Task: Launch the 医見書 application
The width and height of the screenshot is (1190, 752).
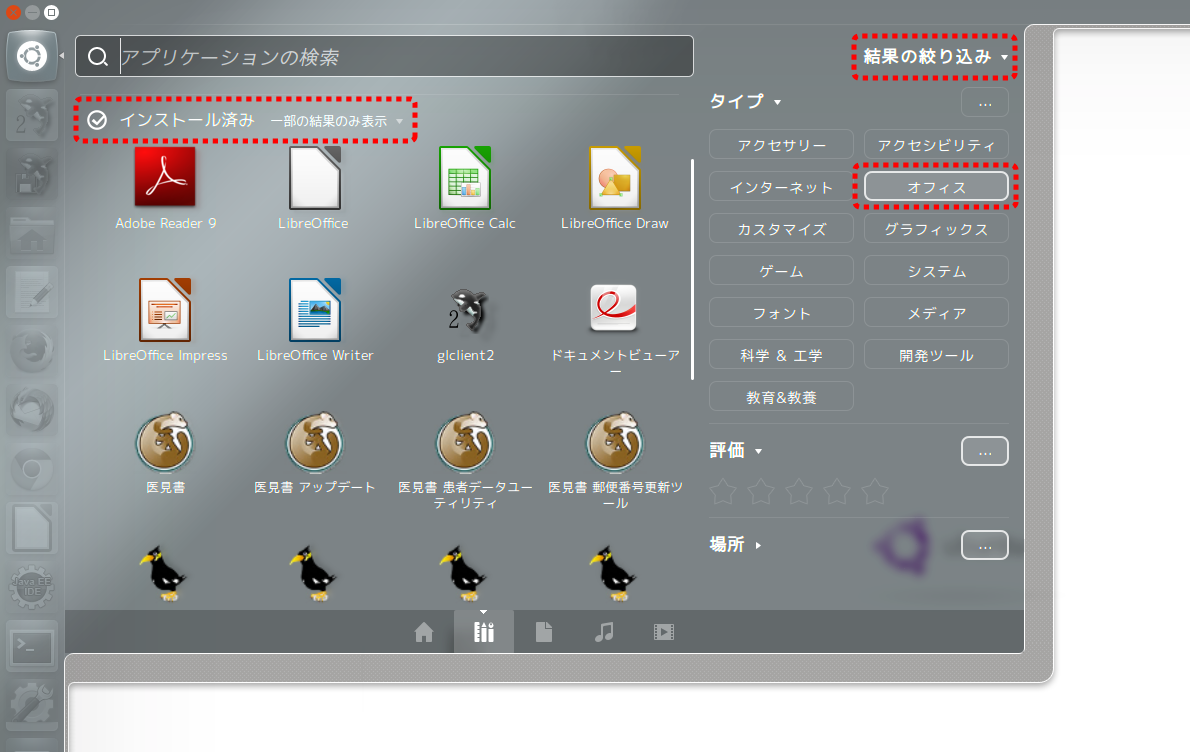Action: coord(165,453)
